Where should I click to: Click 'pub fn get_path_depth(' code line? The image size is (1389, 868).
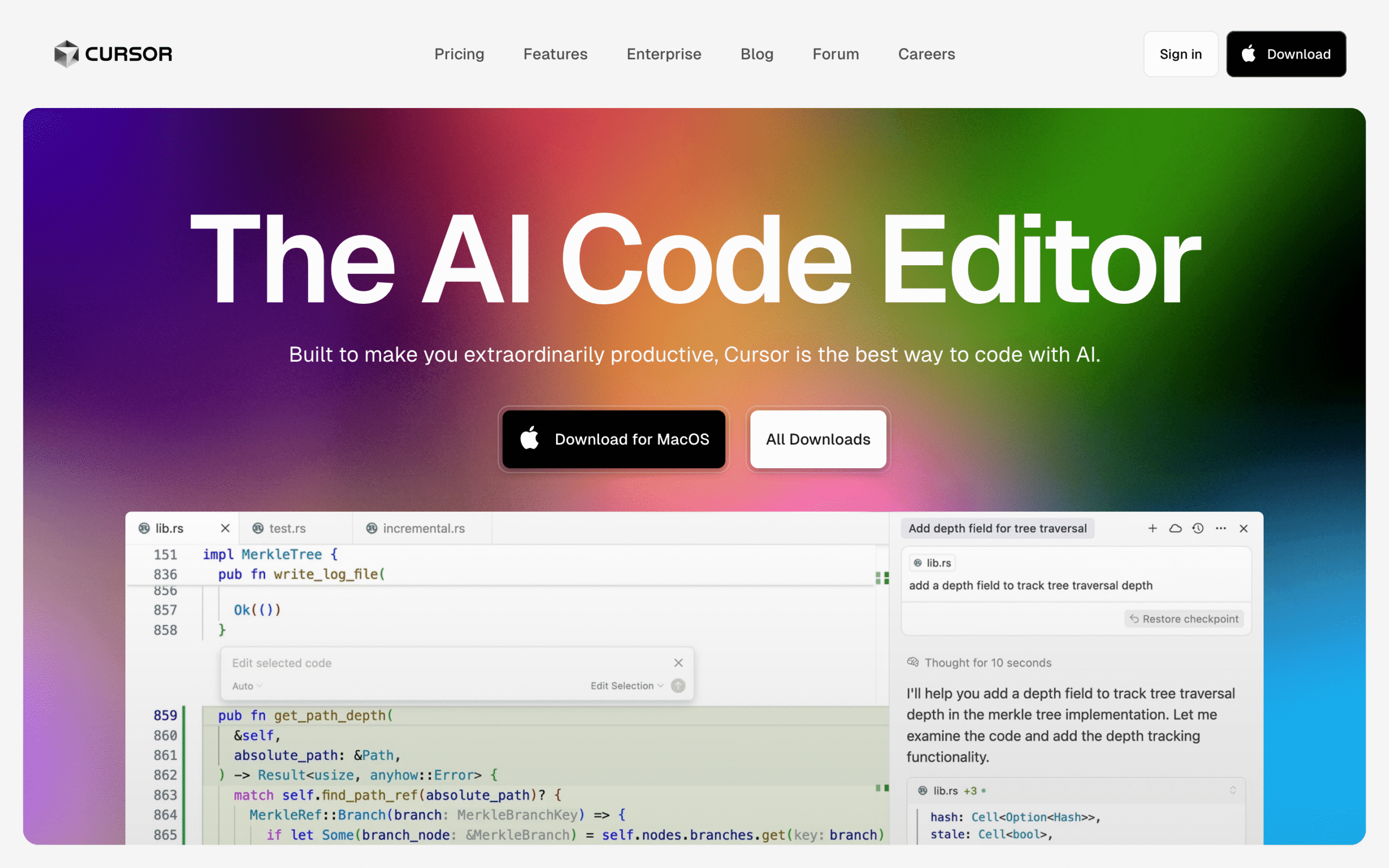coord(305,716)
